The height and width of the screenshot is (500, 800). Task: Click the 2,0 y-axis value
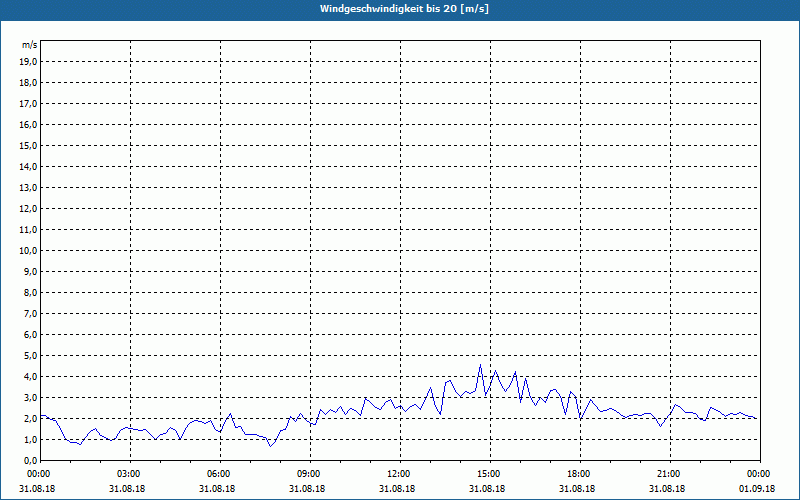[x=30, y=418]
